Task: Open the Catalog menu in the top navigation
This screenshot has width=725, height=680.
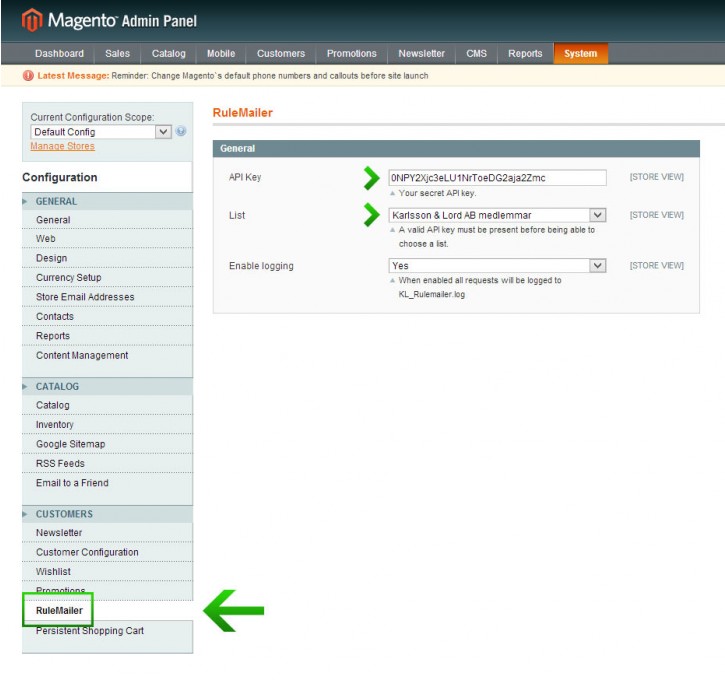Action: tap(169, 54)
